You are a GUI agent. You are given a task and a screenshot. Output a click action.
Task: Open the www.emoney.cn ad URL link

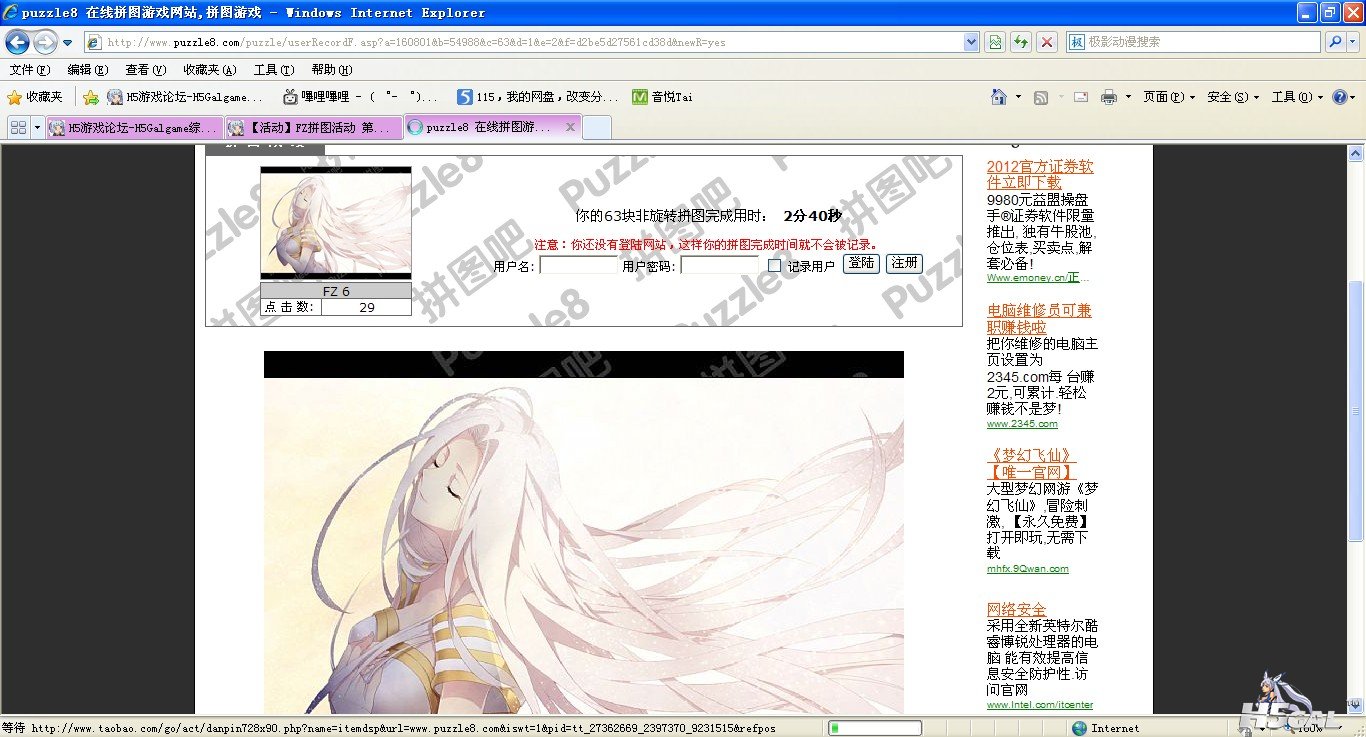(1038, 278)
